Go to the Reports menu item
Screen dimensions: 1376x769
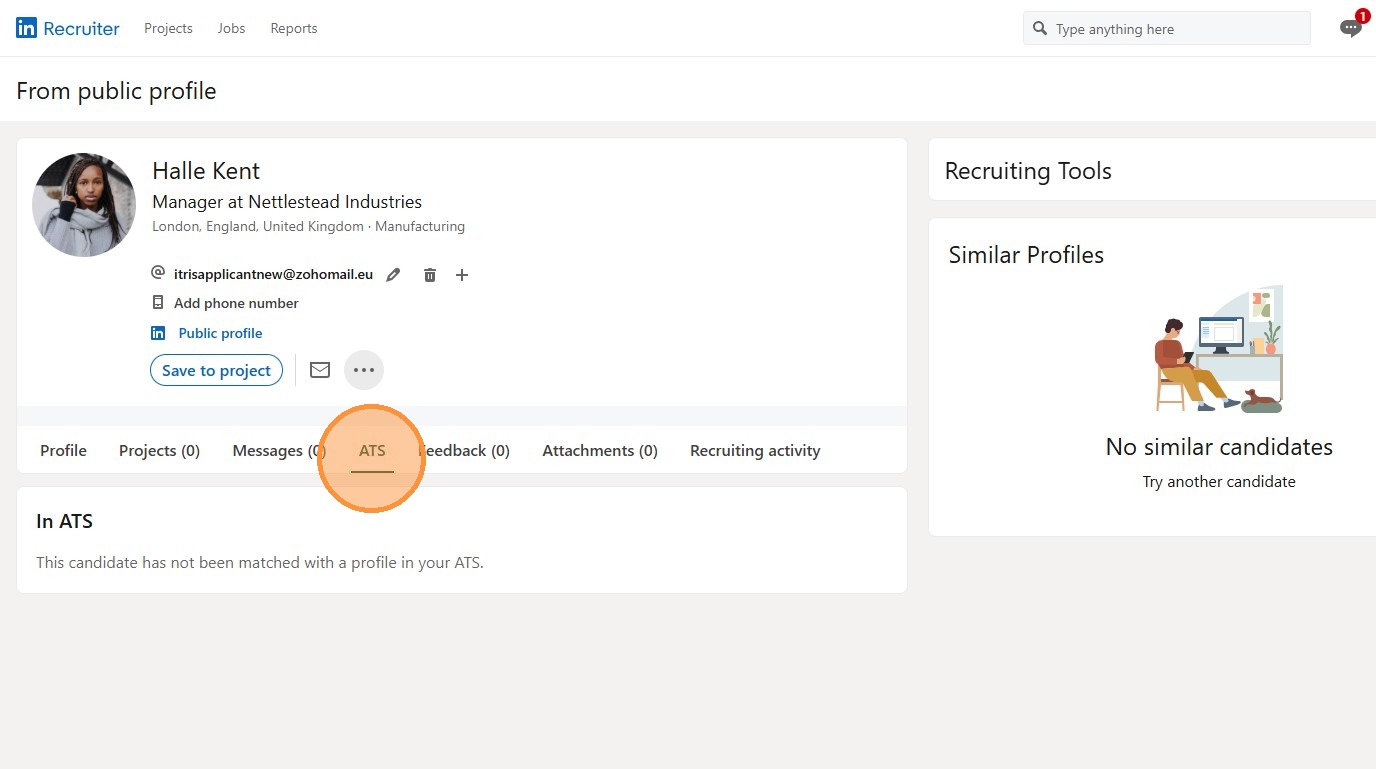[294, 28]
